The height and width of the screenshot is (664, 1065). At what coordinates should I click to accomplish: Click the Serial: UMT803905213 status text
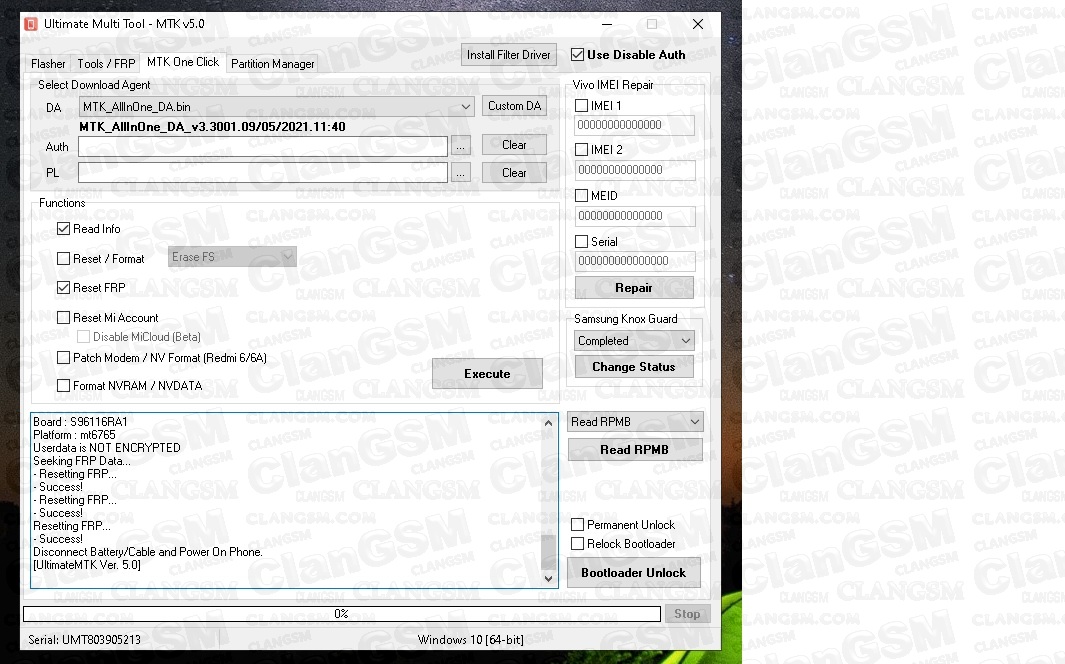tap(84, 640)
